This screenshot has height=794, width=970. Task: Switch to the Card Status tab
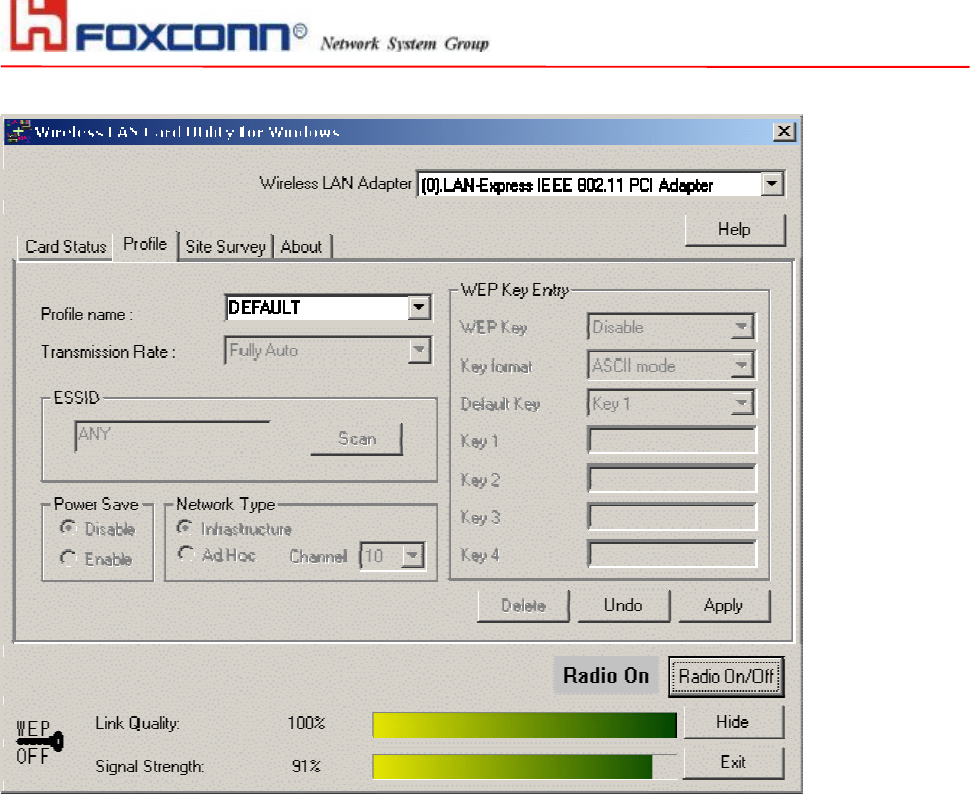tap(66, 247)
